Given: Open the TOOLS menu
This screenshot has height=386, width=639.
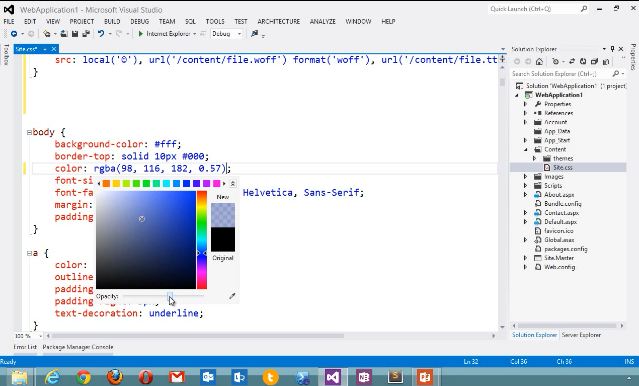Looking at the screenshot, I should 215,22.
